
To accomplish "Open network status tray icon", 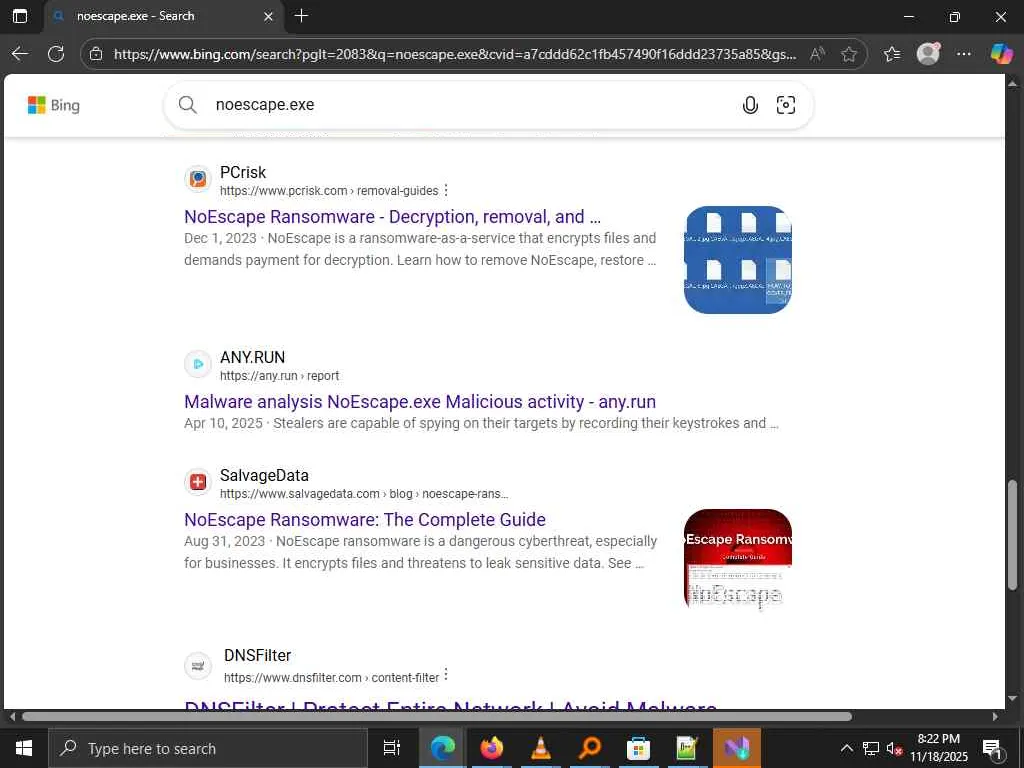I will click(871, 748).
